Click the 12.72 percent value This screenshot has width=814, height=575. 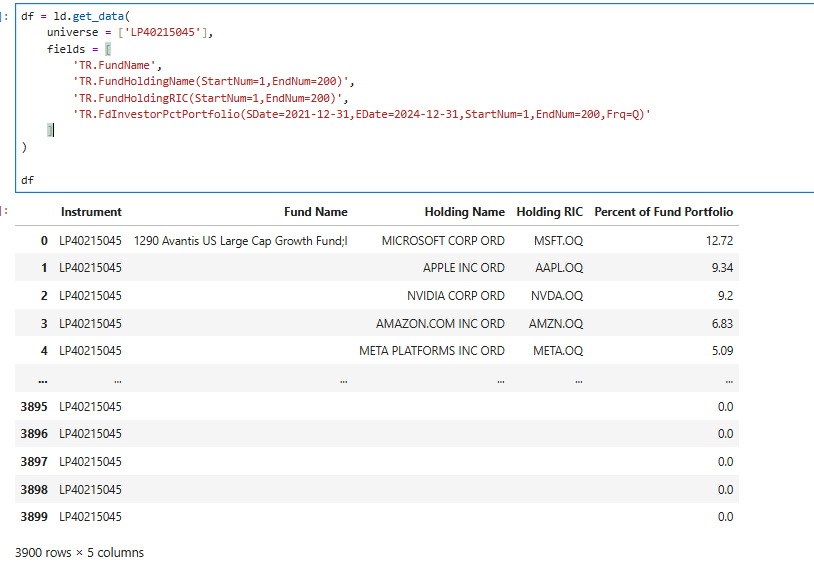(720, 241)
